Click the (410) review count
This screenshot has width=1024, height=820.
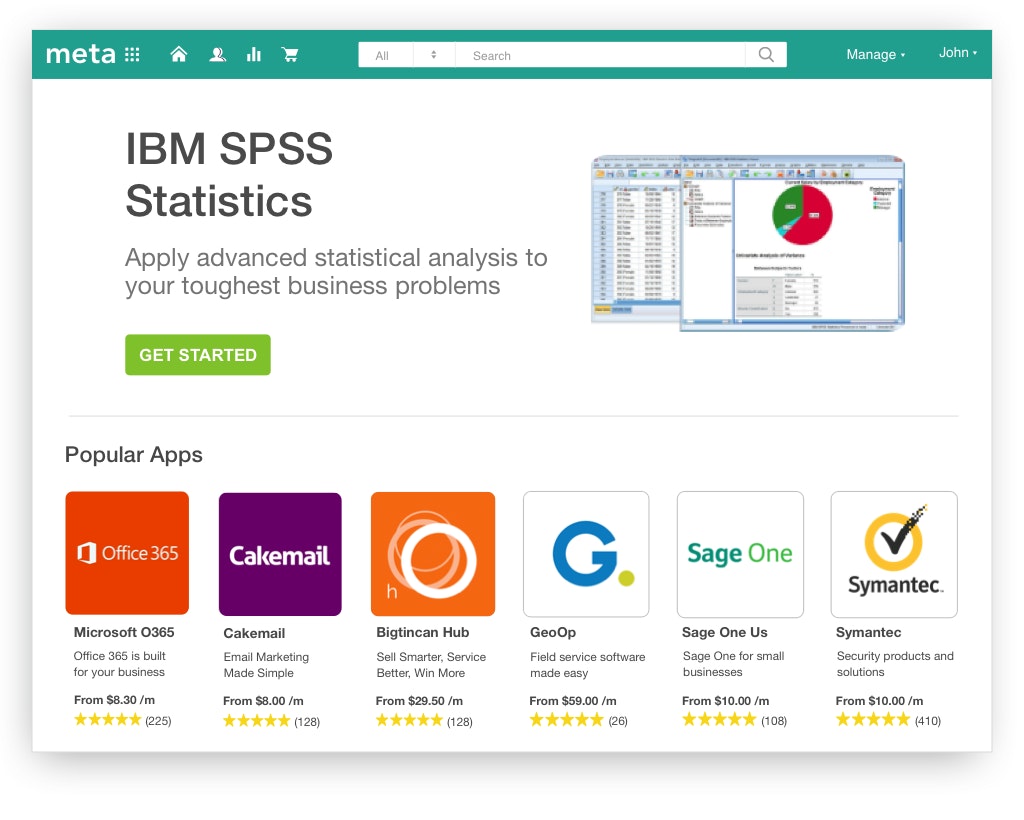point(927,721)
